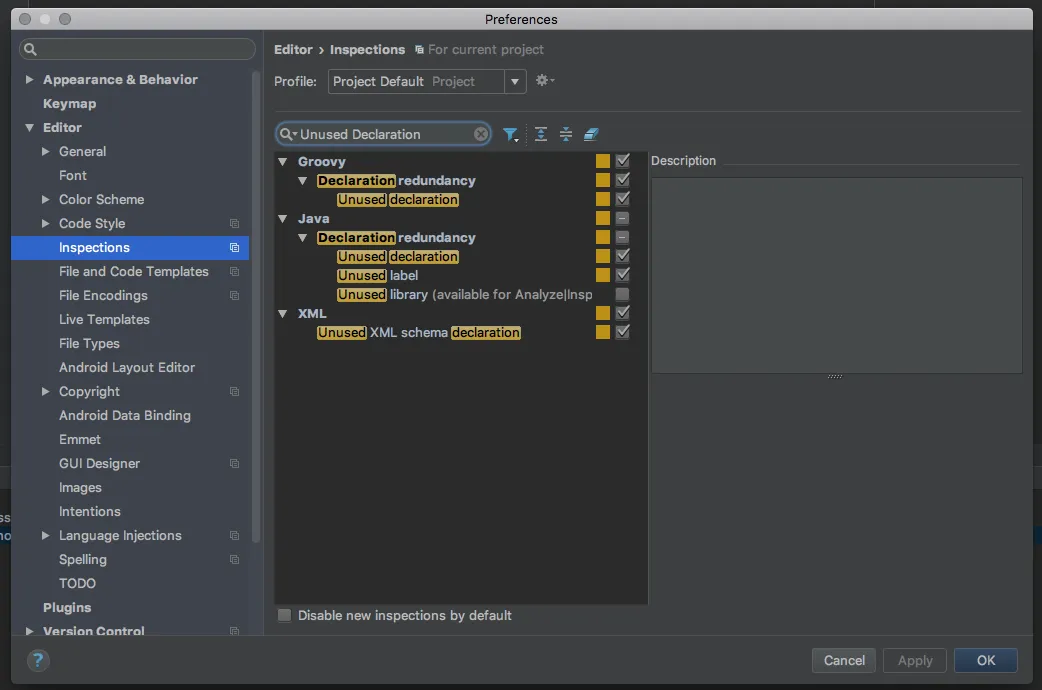
Task: Click the Expand All toolbar icon
Action: coord(541,134)
